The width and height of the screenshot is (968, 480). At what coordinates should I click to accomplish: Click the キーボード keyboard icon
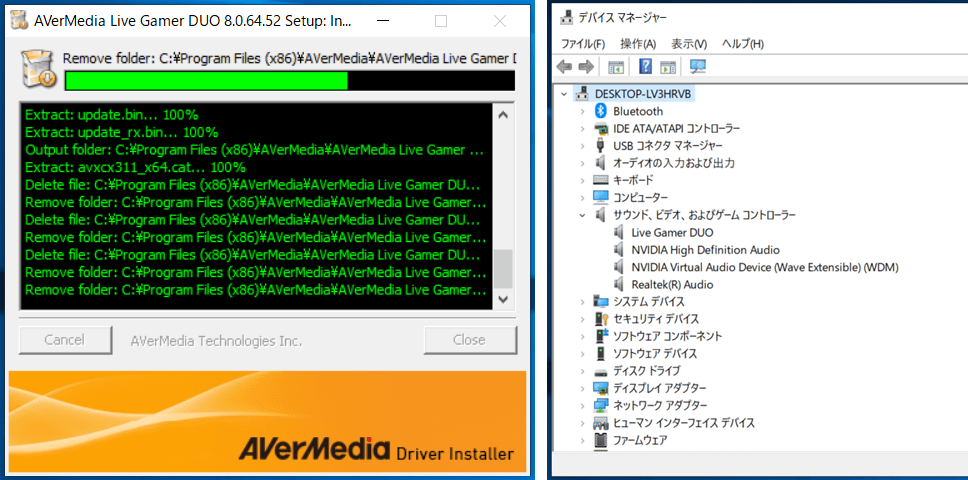(601, 180)
